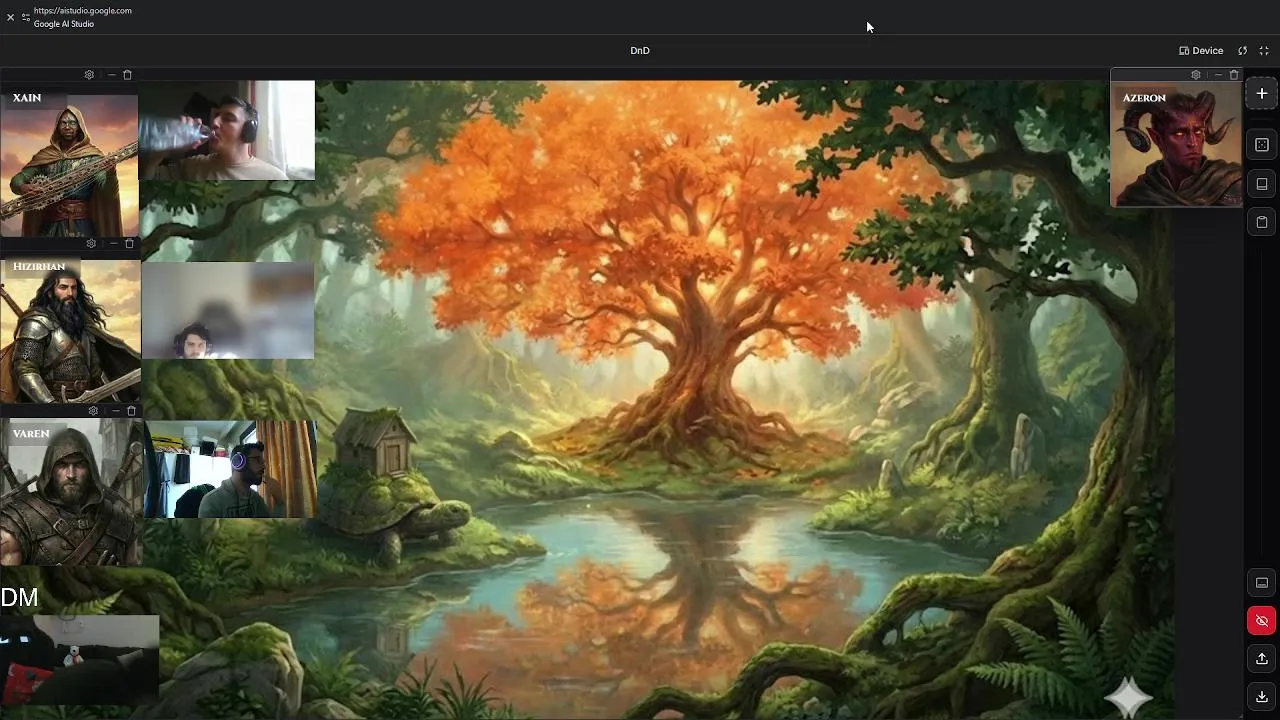This screenshot has width=1280, height=720.
Task: Delete the Azeron character card
Action: 1234,75
